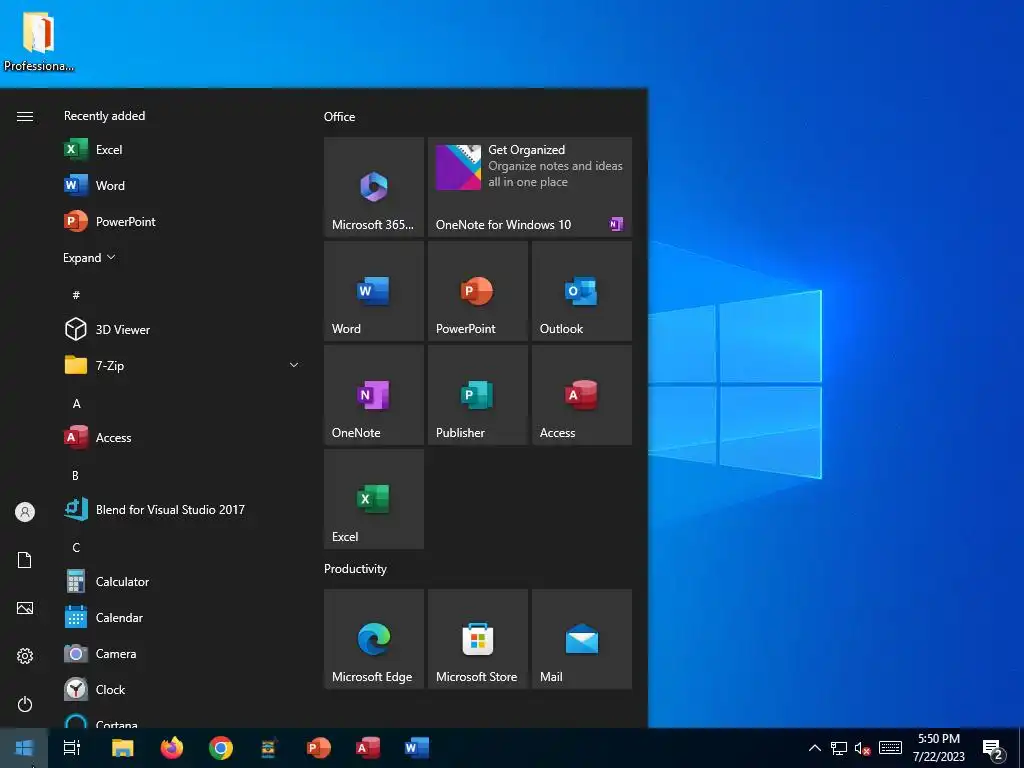Show hidden system tray icons
Viewport: 1024px width, 768px height.
coord(814,748)
